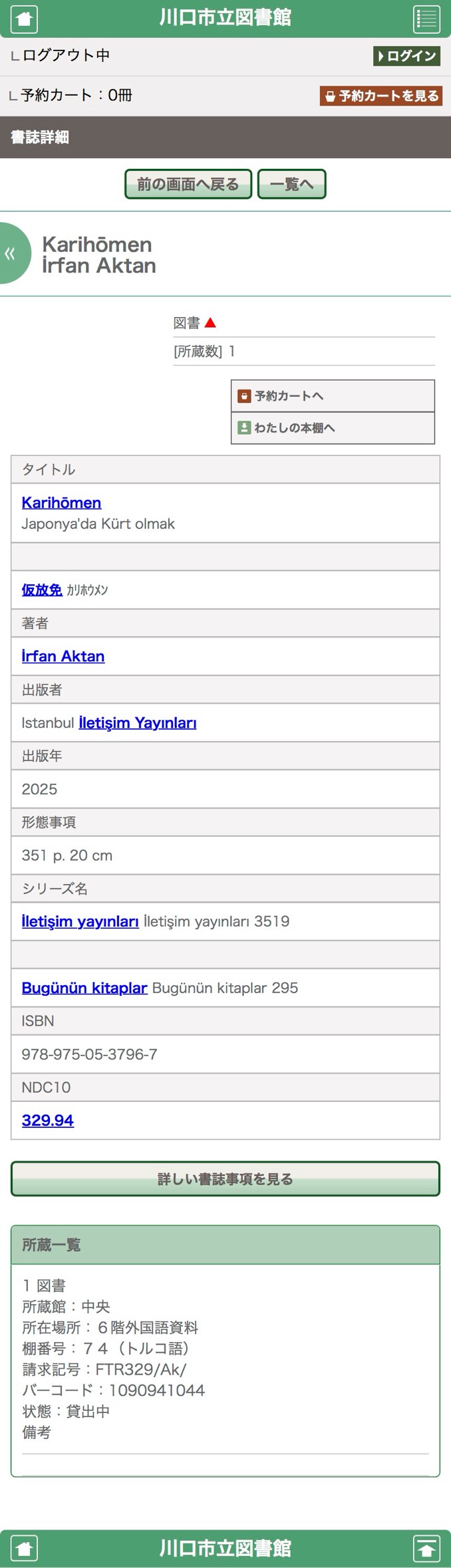Open the Karihōmen title link
The height and width of the screenshot is (1568, 451).
tap(61, 503)
